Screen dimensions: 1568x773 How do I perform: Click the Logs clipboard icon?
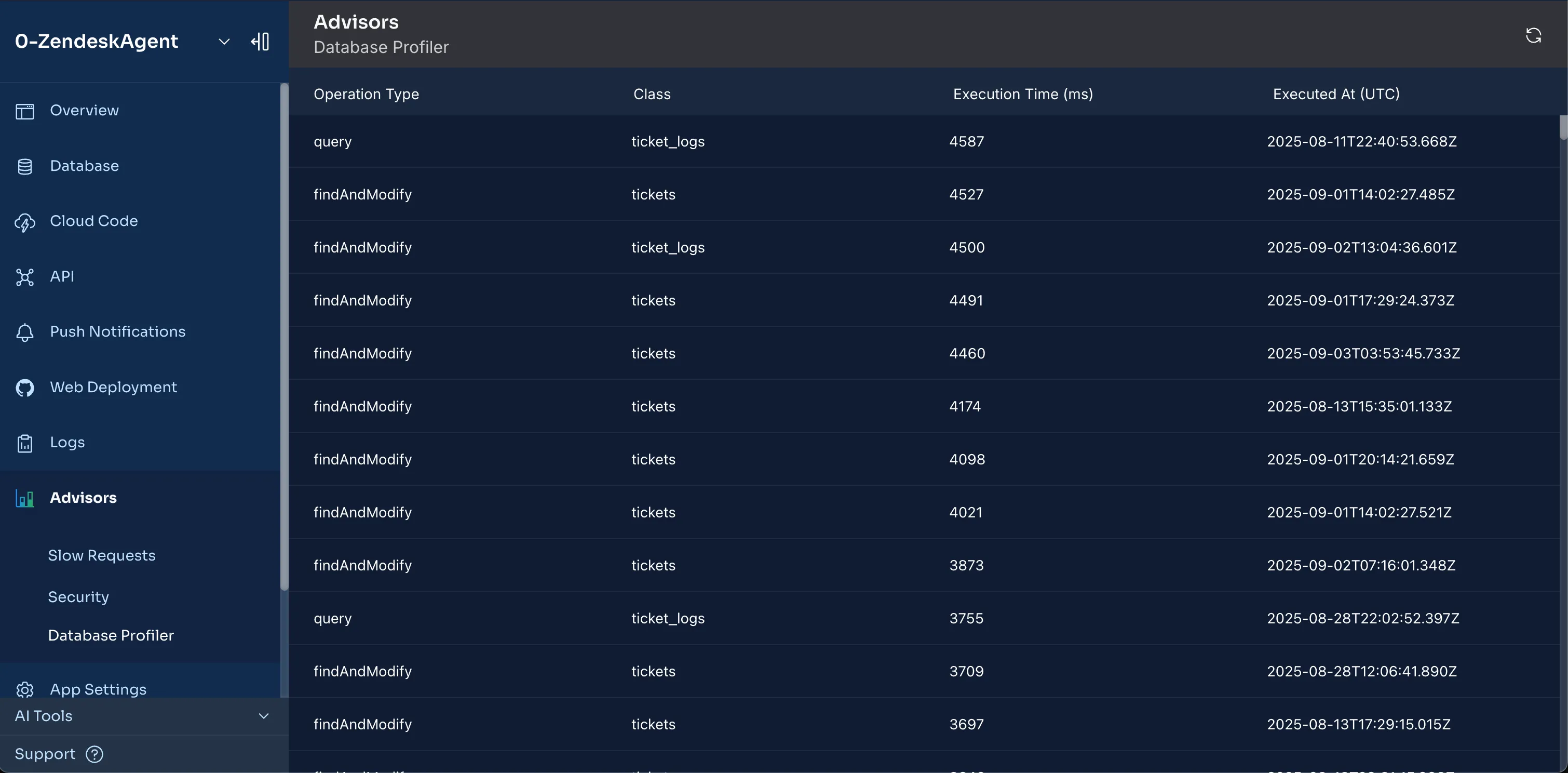pyautogui.click(x=25, y=444)
